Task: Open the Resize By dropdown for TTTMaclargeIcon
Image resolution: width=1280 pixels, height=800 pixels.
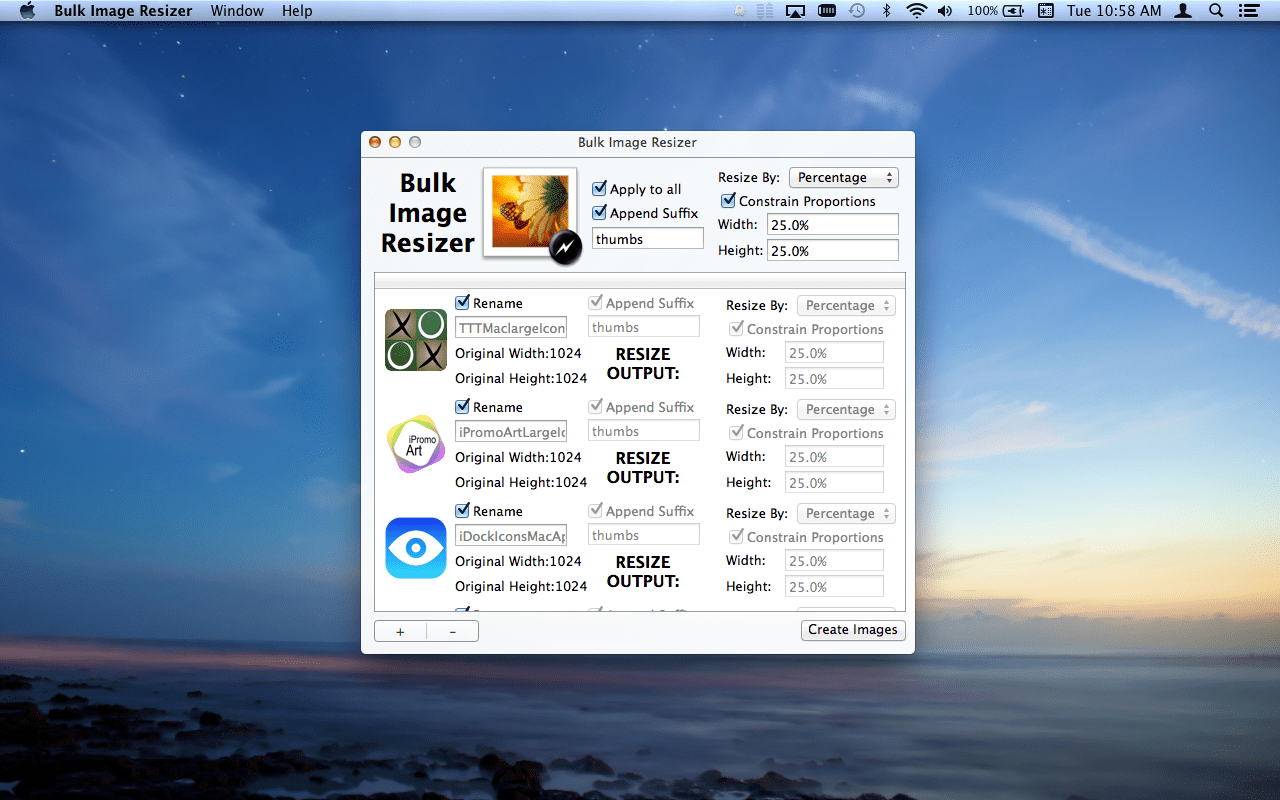Action: [846, 305]
